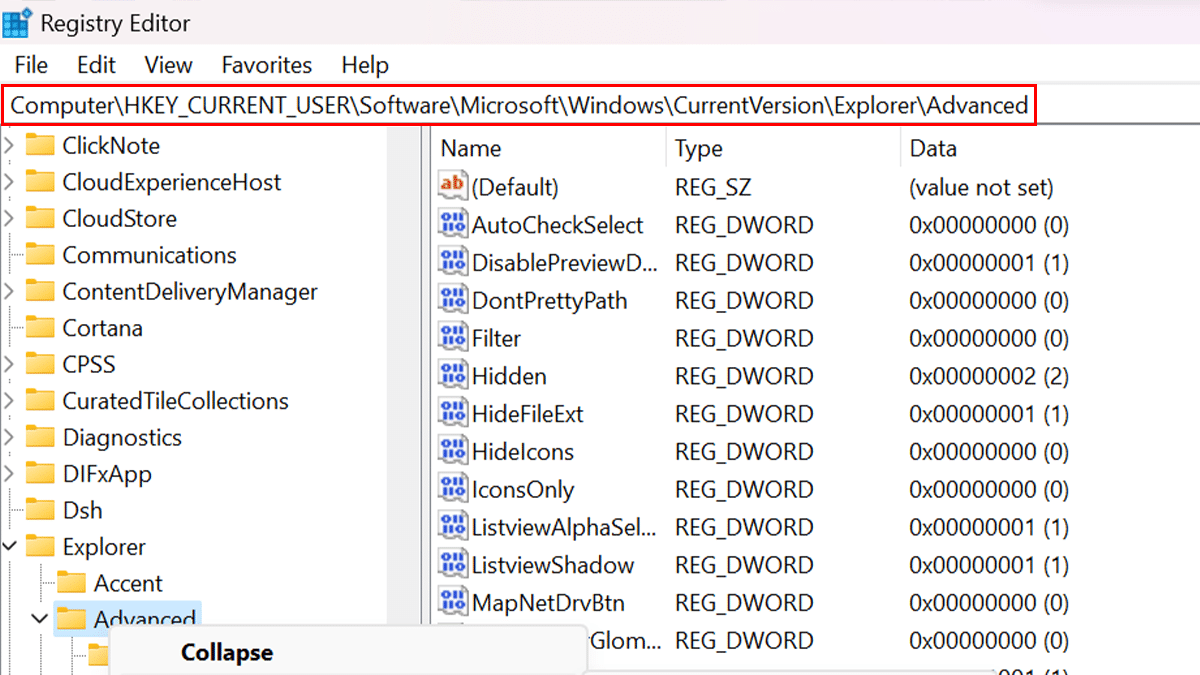
Task: Click the ListviewShadow value icon
Action: pyautogui.click(x=453, y=564)
